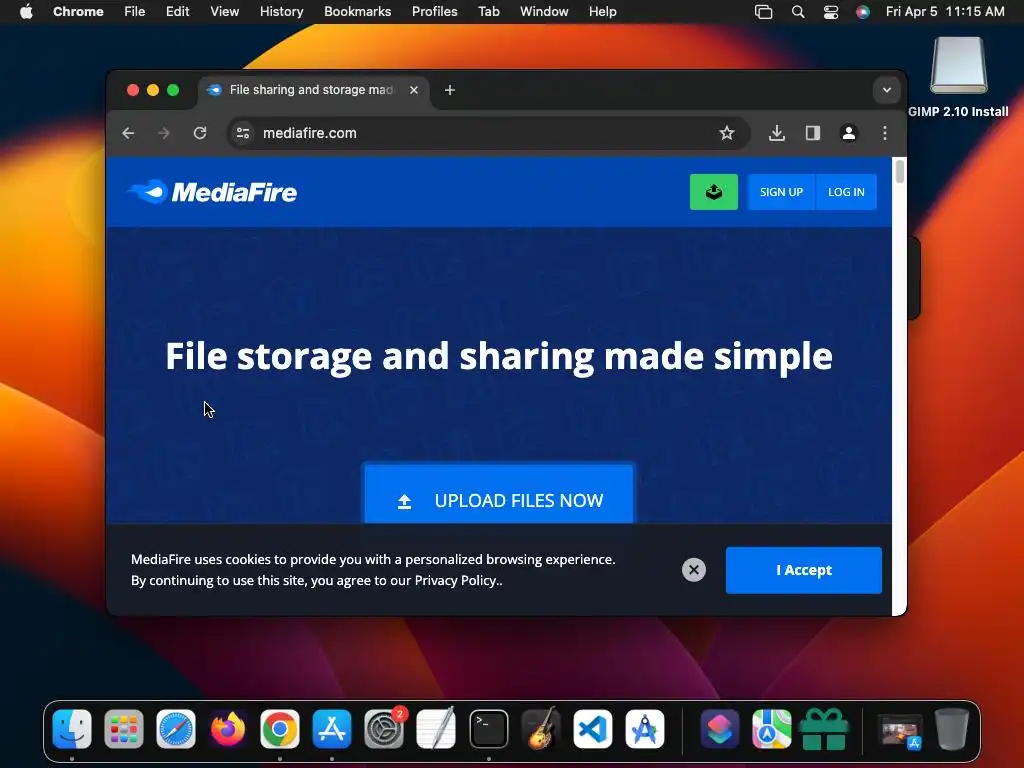Open Visual Studio Code from the dock
Viewport: 1024px width, 768px height.
(x=592, y=729)
